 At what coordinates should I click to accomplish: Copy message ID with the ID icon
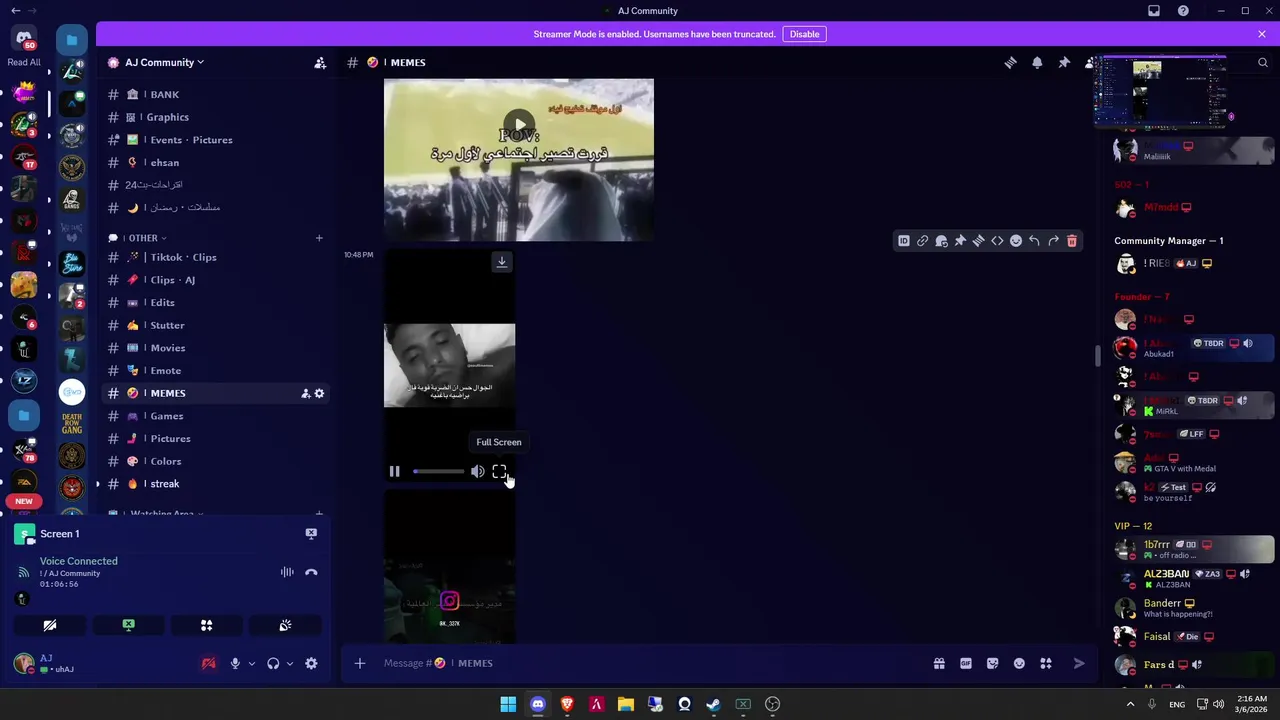(904, 241)
